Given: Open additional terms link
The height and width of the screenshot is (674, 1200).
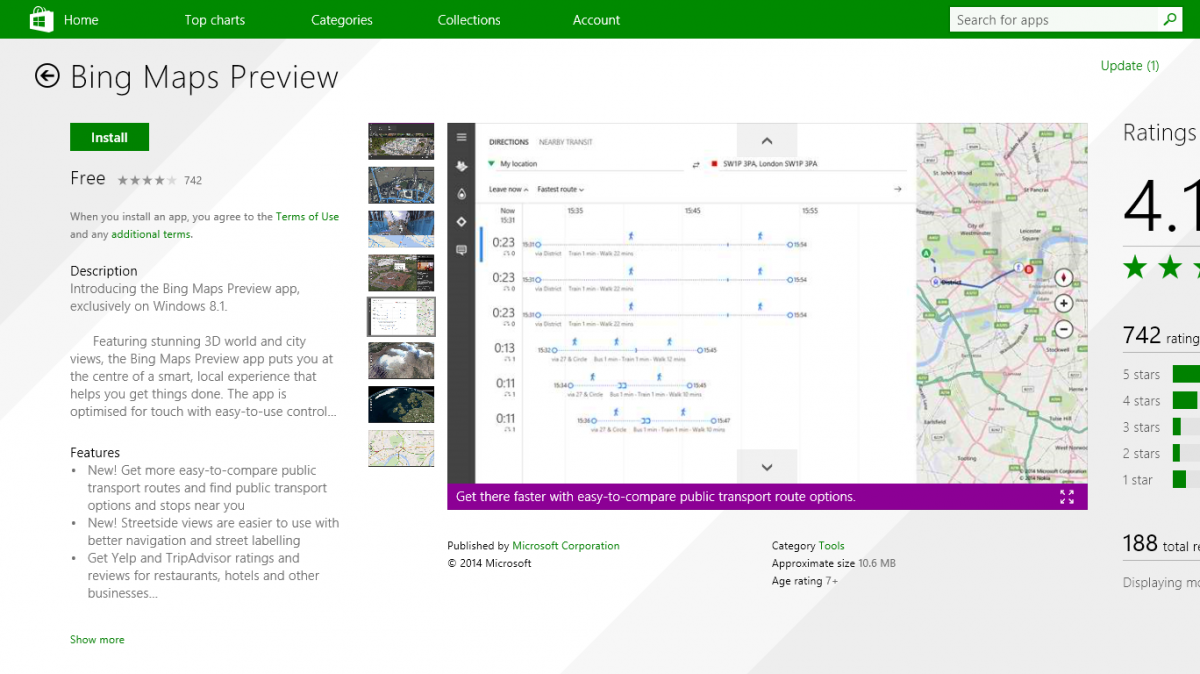Looking at the screenshot, I should pos(152,234).
